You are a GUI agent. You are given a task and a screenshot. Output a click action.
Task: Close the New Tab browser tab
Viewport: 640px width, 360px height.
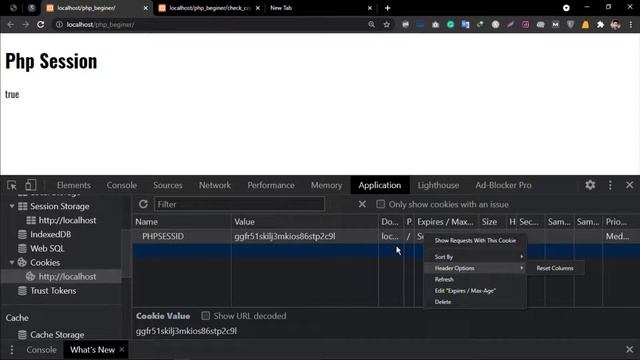(x=370, y=8)
